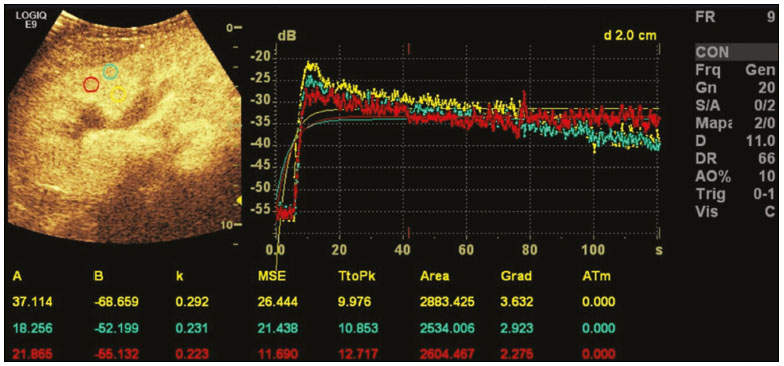Click the red TtoPk value 12.717
784x366 pixels.
coord(358,354)
